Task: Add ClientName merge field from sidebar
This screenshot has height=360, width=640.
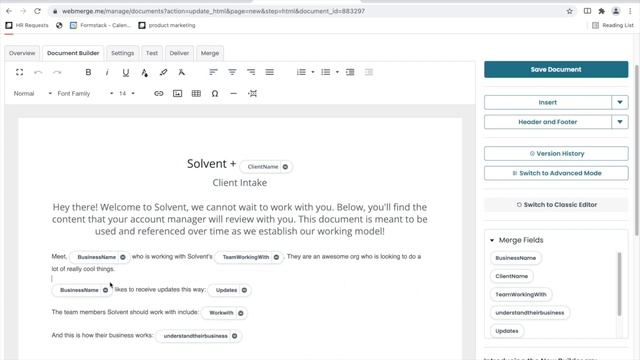Action: pos(511,276)
